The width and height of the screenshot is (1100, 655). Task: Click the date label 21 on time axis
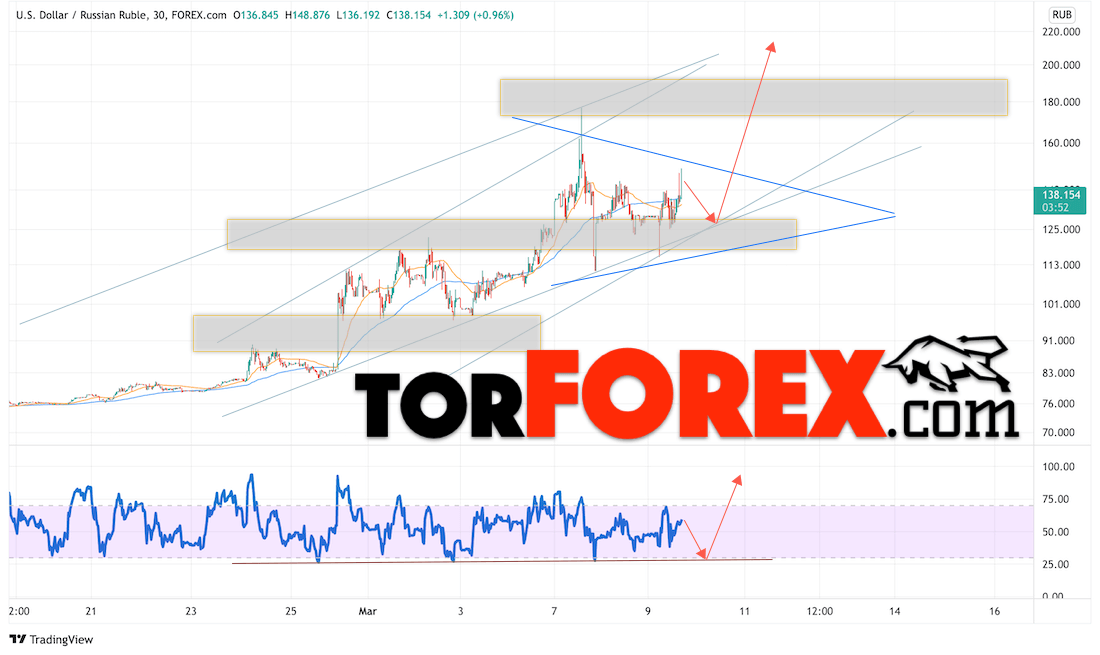click(x=90, y=612)
